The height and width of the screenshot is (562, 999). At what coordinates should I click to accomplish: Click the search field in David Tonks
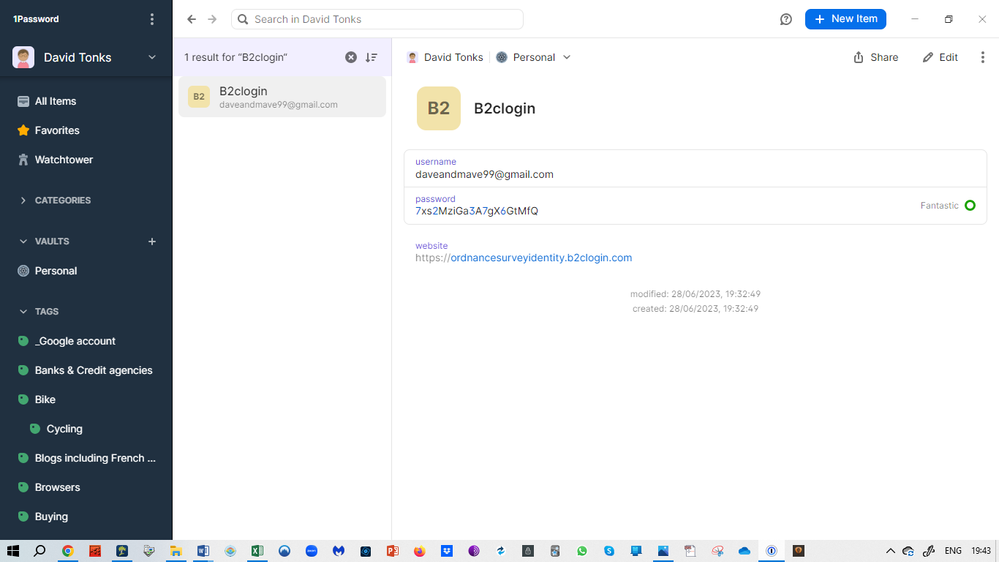click(380, 19)
